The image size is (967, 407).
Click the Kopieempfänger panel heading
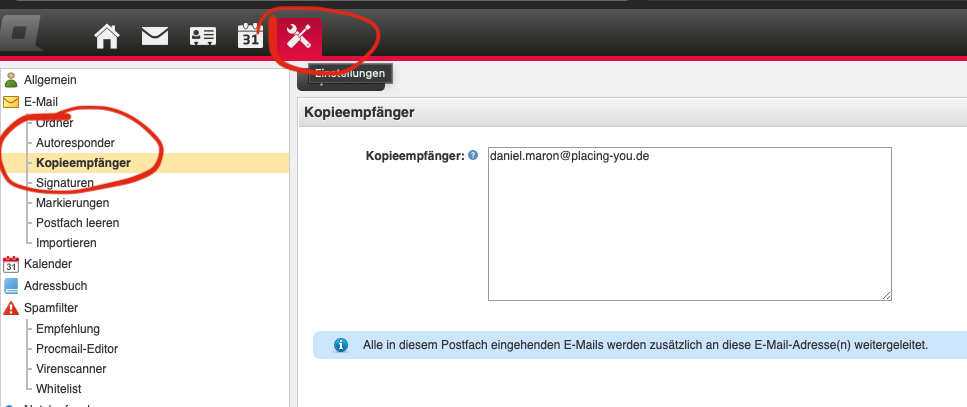[360, 113]
